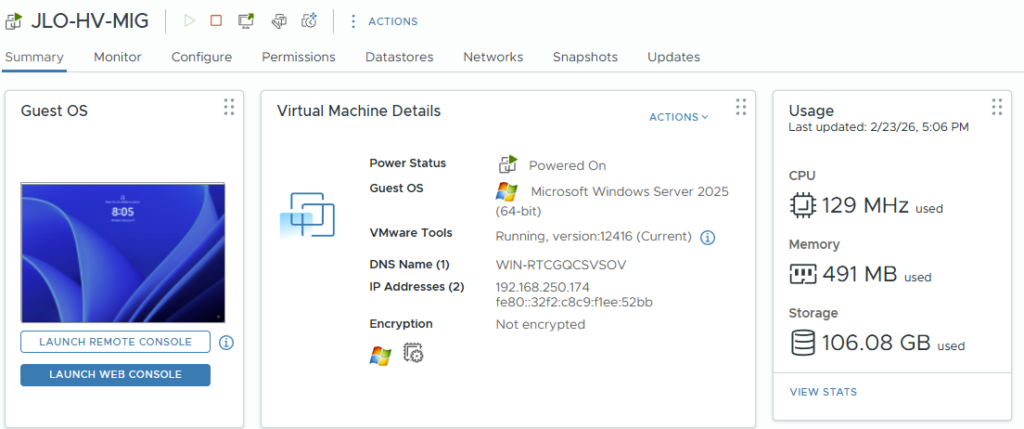The image size is (1024, 429).
Task: Expand ACTIONS dropdown in Virtual Machine Details
Action: pyautogui.click(x=678, y=117)
